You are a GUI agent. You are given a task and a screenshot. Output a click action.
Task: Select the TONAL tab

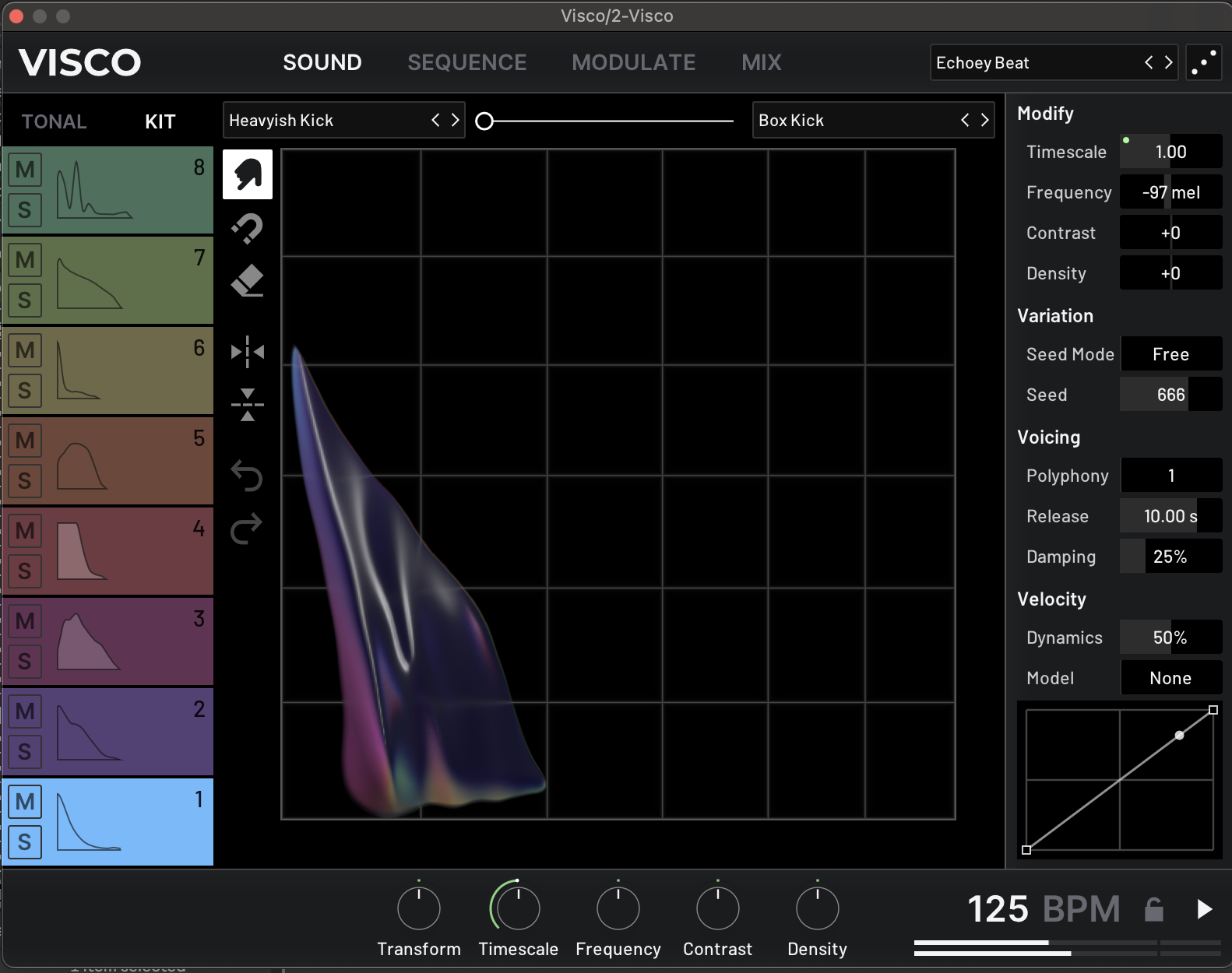54,121
